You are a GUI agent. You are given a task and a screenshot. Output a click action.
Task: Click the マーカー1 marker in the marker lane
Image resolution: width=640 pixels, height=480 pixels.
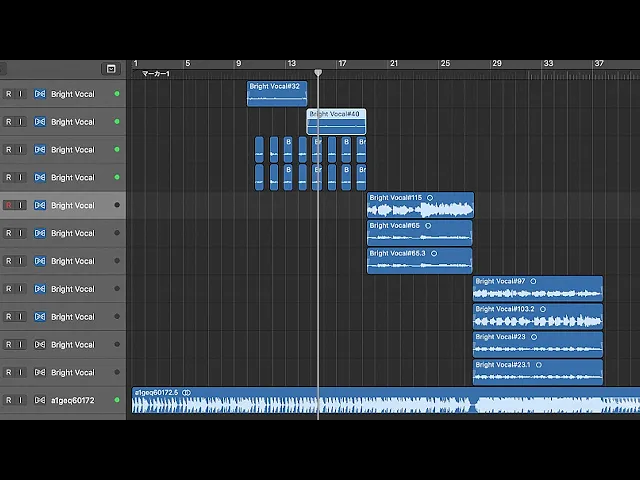coord(156,74)
